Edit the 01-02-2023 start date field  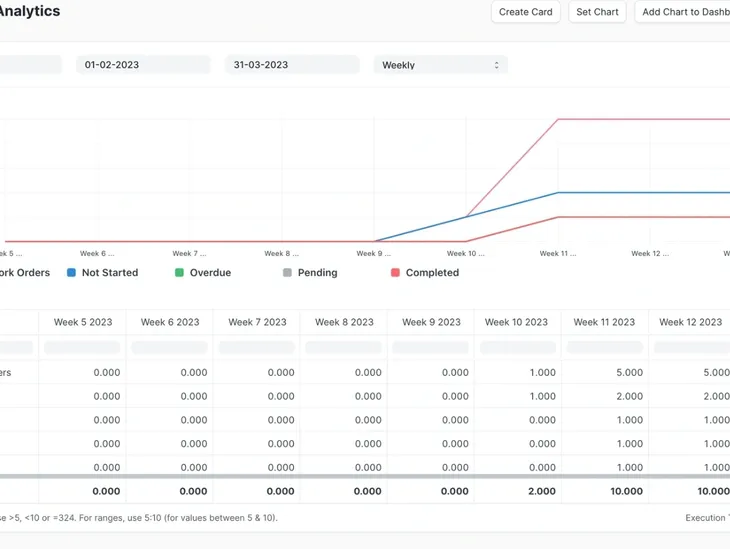tap(143, 65)
